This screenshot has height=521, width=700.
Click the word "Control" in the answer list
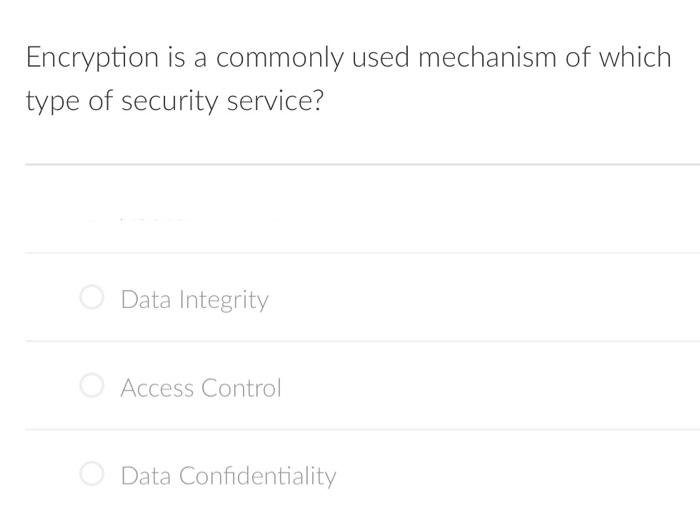[242, 388]
